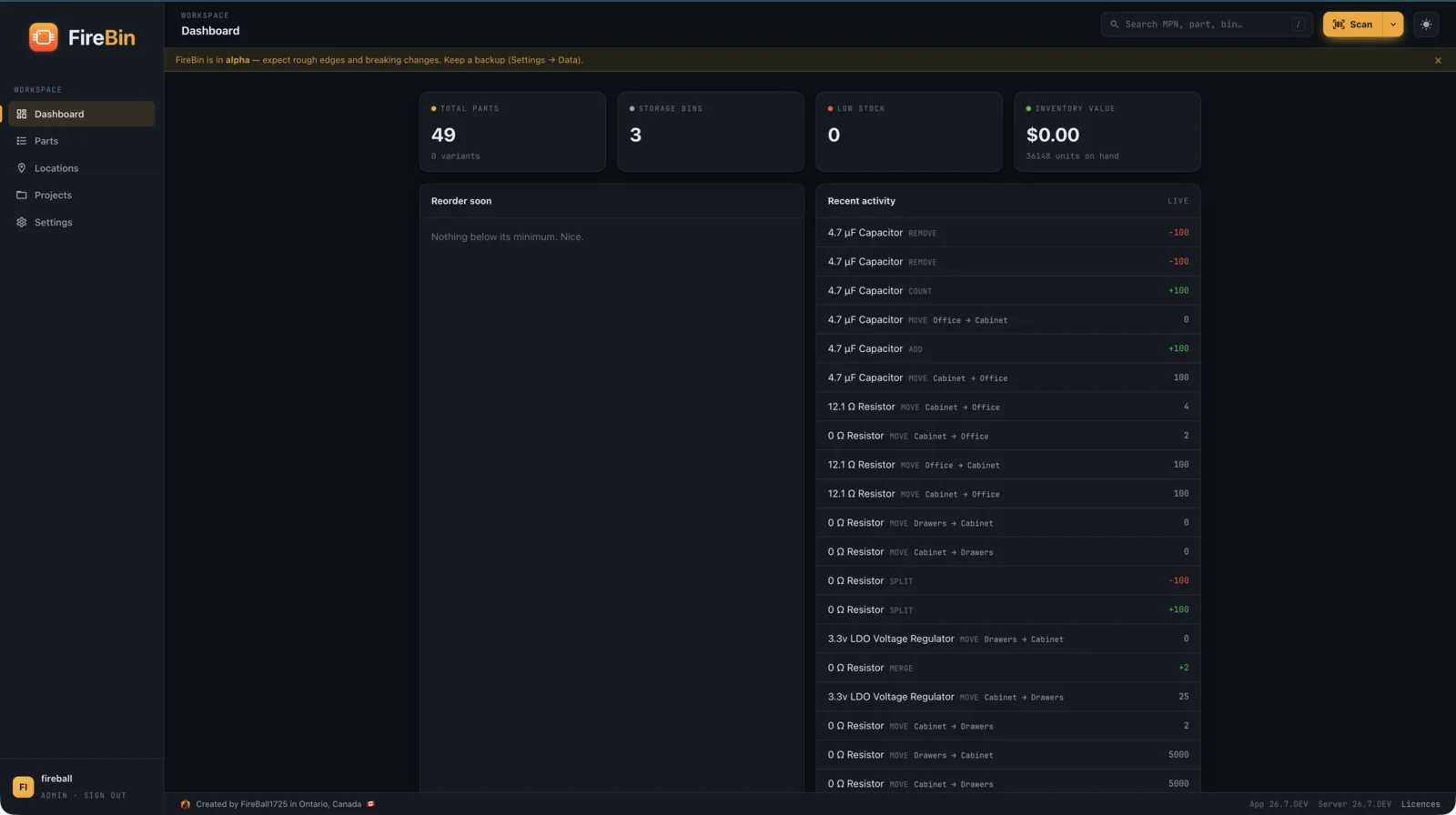Toggle the light/dark theme sun icon
The height and width of the screenshot is (815, 1456).
1426,25
